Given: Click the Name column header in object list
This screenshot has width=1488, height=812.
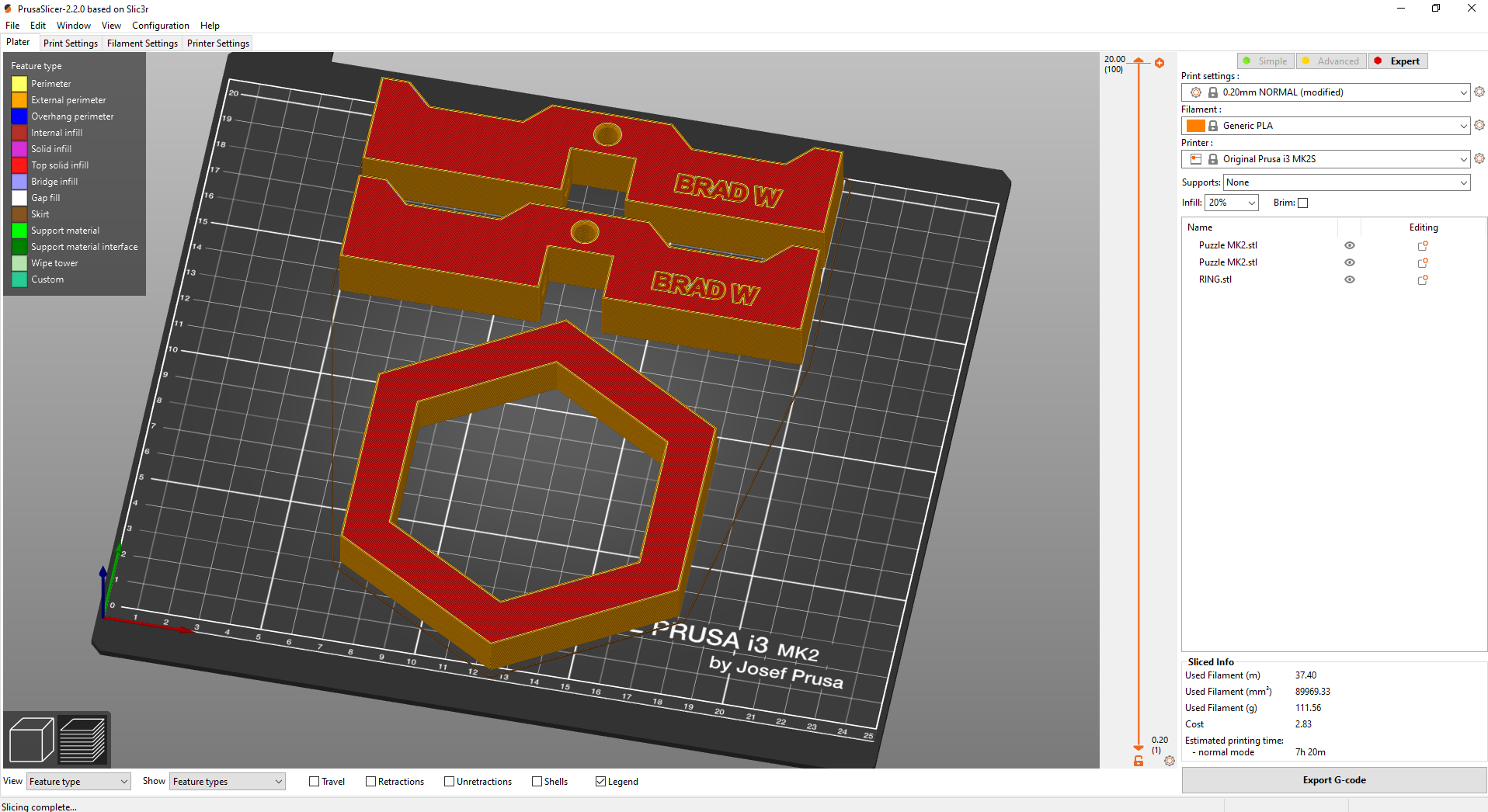Looking at the screenshot, I should click(x=1200, y=227).
